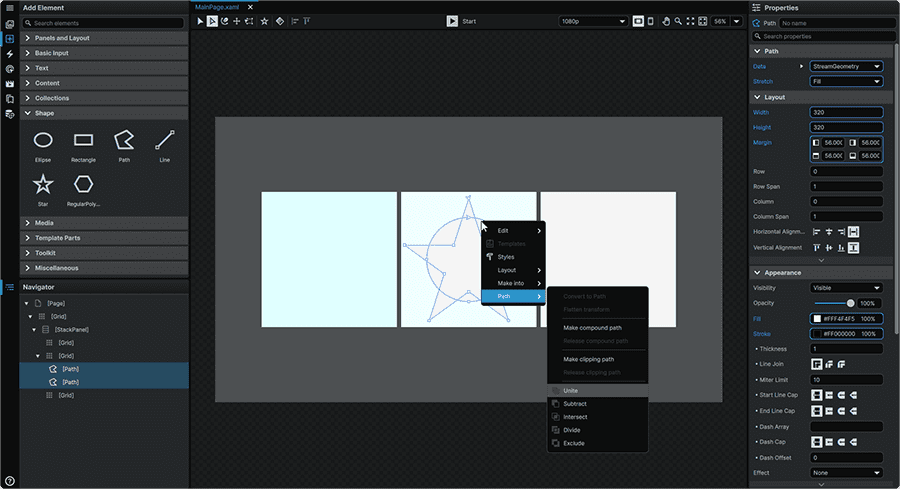
Task: Click Styles in context menu
Action: [x=513, y=257]
